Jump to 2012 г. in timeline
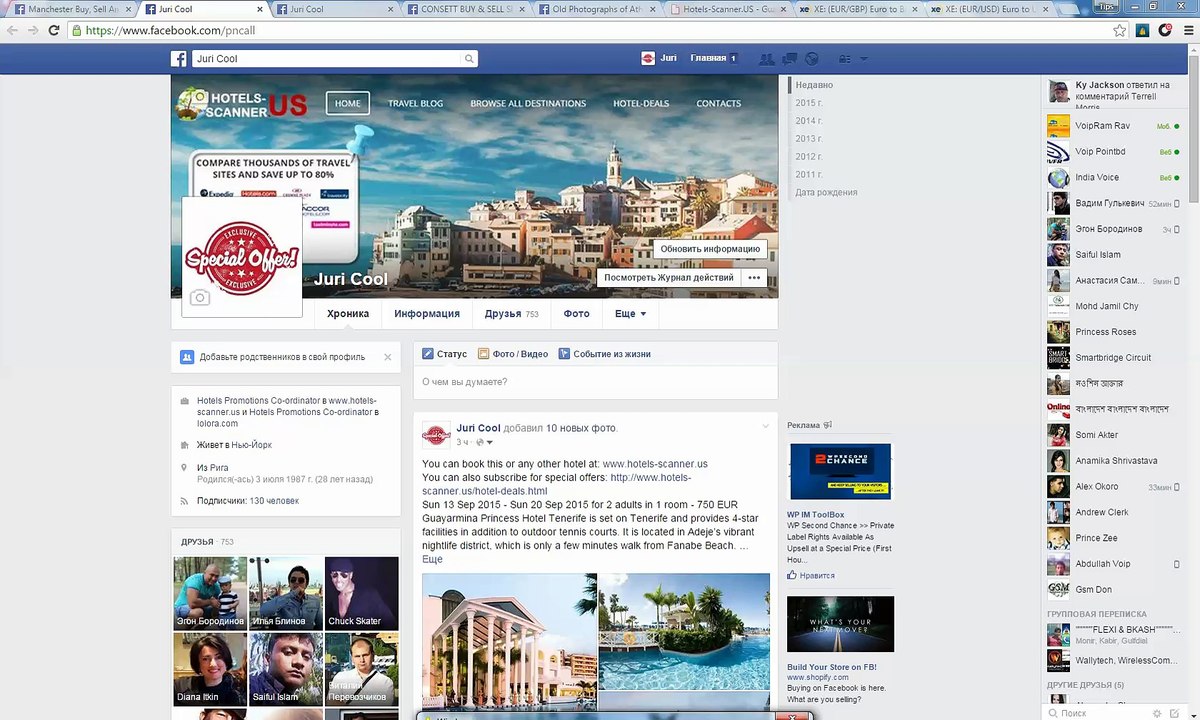Viewport: 1200px width, 720px height. click(809, 157)
